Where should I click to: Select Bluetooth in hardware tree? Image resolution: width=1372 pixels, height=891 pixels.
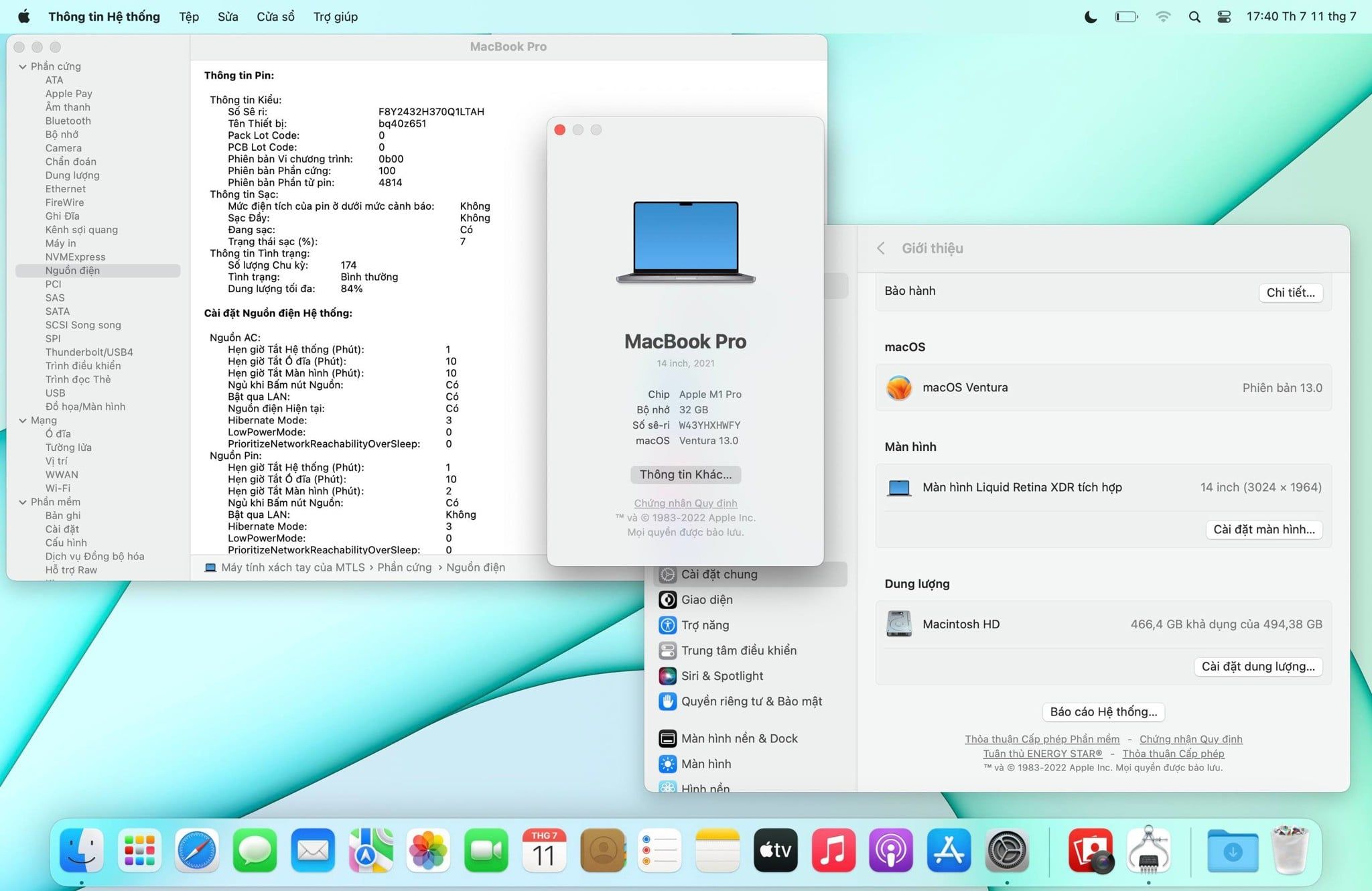coord(68,121)
